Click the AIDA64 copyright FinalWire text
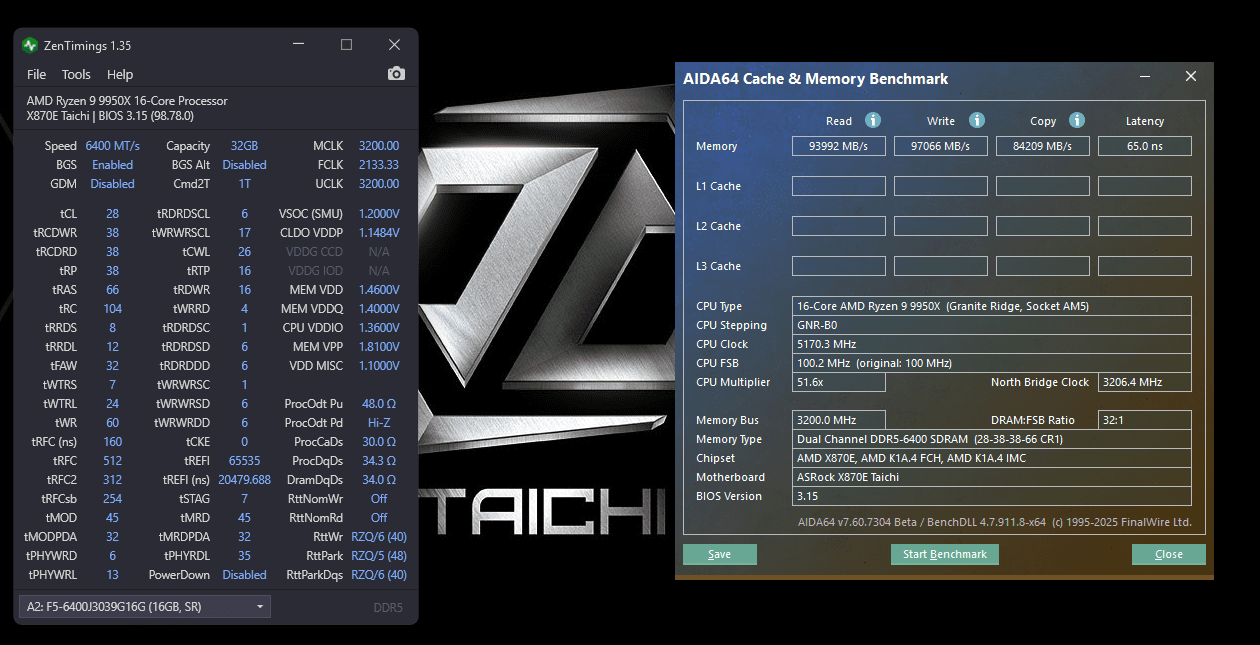Image resolution: width=1260 pixels, height=645 pixels. click(994, 523)
